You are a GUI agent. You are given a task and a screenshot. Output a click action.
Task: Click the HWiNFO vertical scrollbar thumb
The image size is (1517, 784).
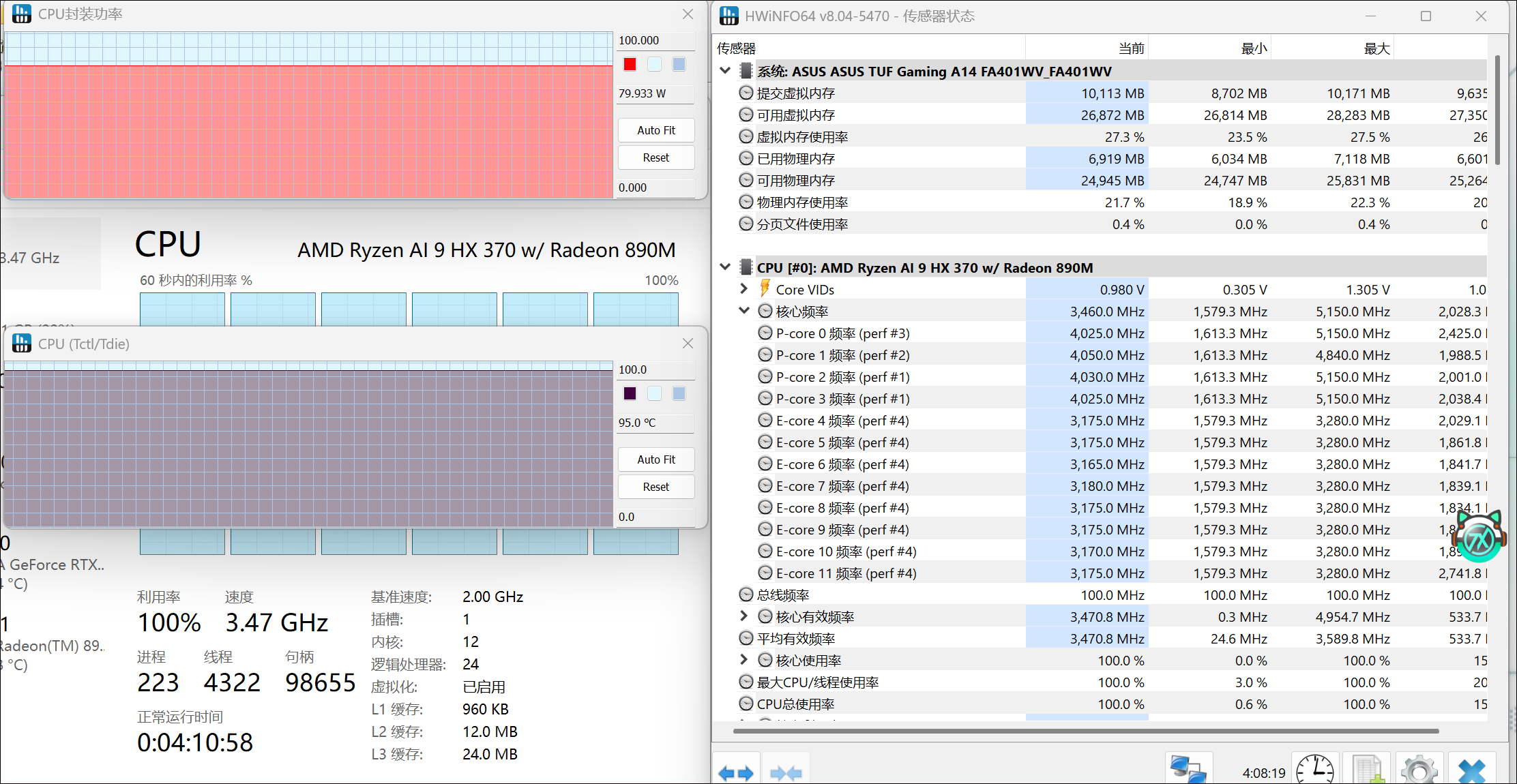click(1497, 109)
